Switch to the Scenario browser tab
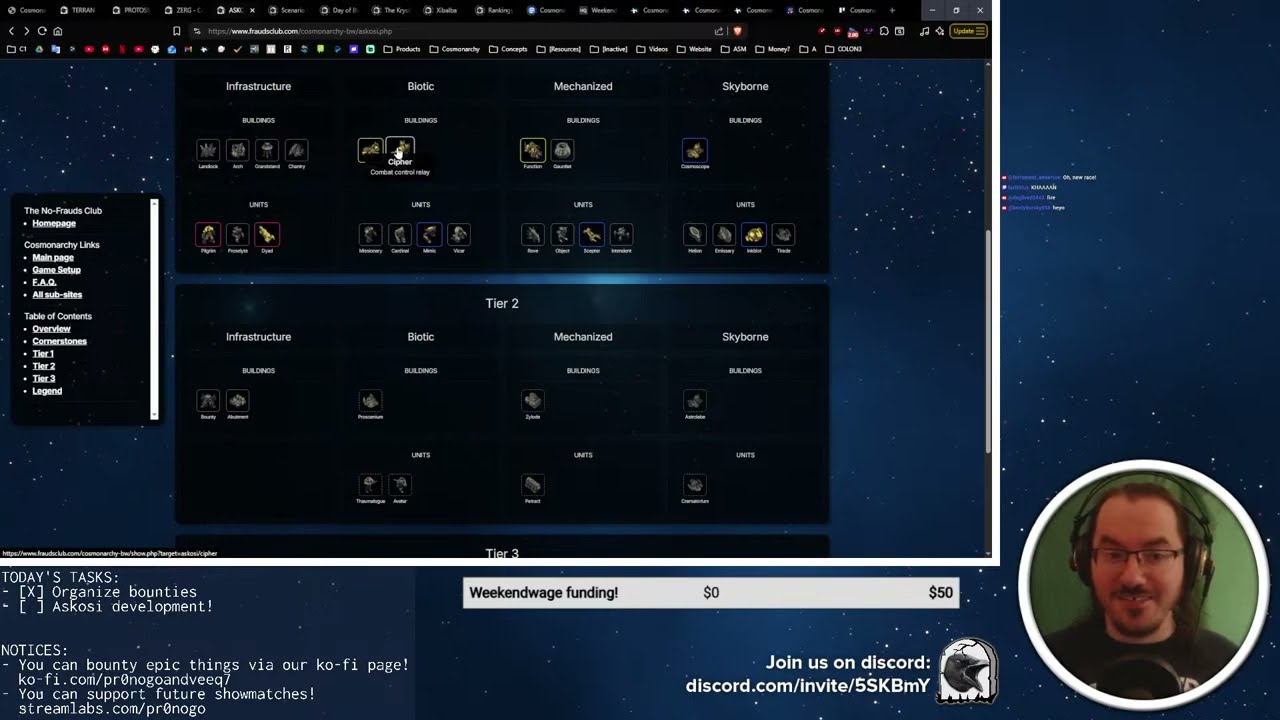Viewport: 1280px width, 720px height. (286, 10)
